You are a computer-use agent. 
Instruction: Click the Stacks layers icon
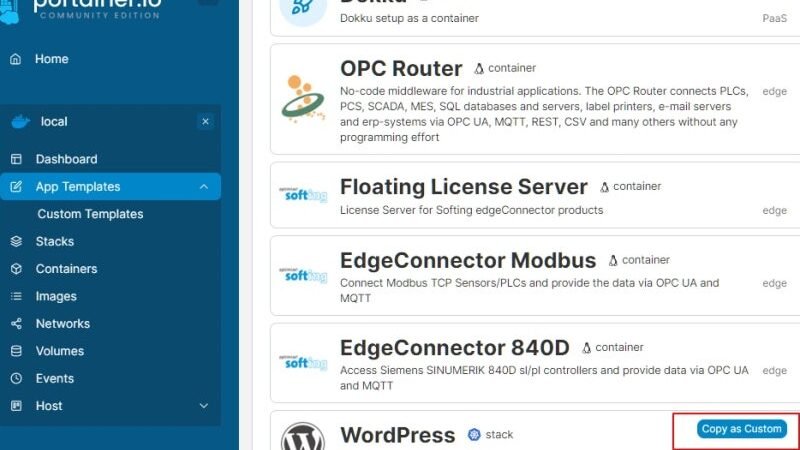(x=16, y=241)
